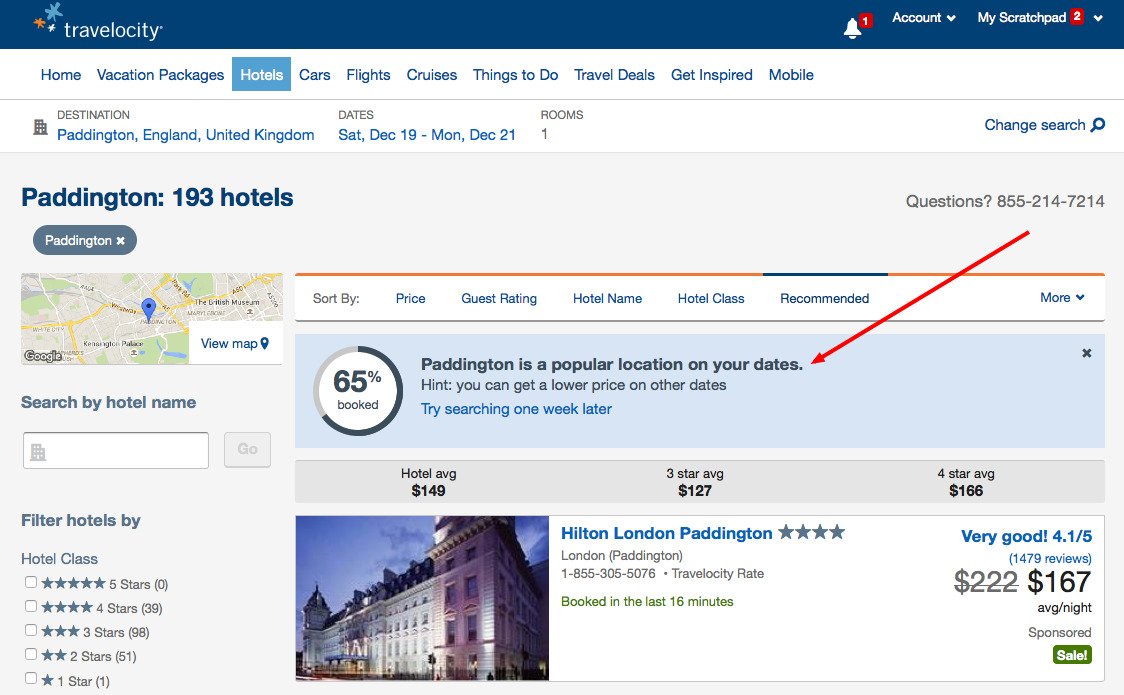Click the Change search magnifier icon
Image resolution: width=1124 pixels, height=695 pixels.
coord(1097,125)
